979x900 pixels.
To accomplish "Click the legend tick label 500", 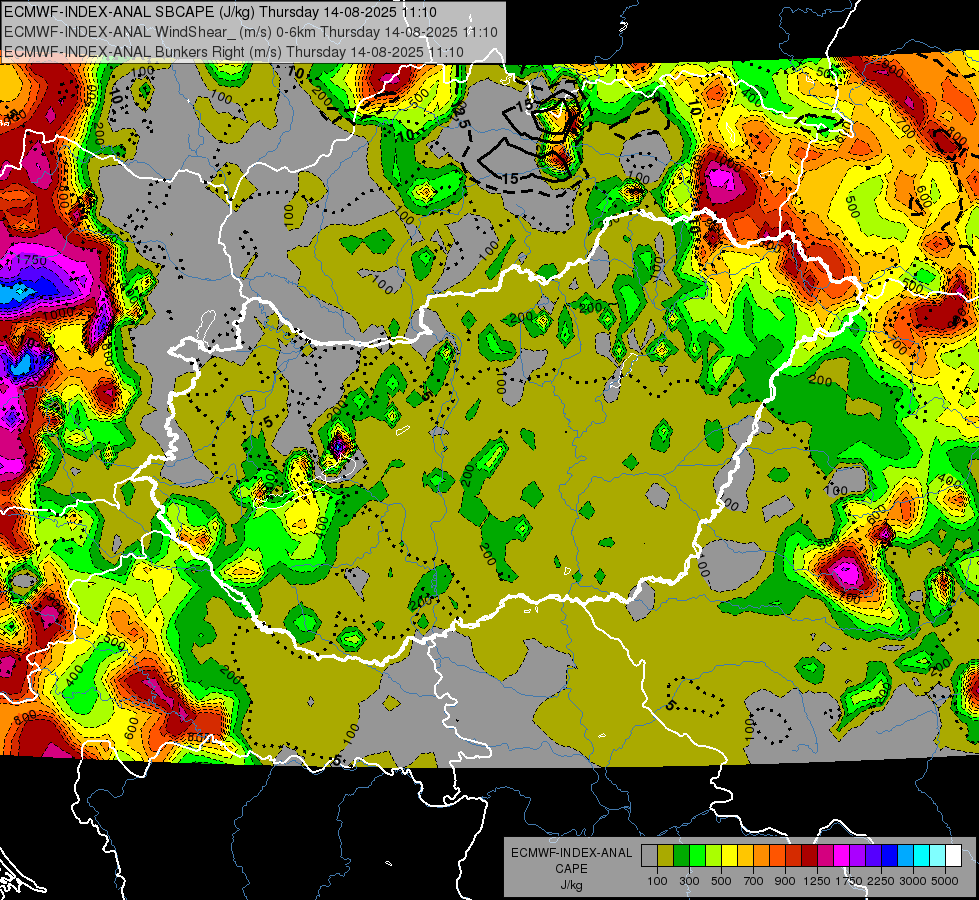I will click(721, 881).
